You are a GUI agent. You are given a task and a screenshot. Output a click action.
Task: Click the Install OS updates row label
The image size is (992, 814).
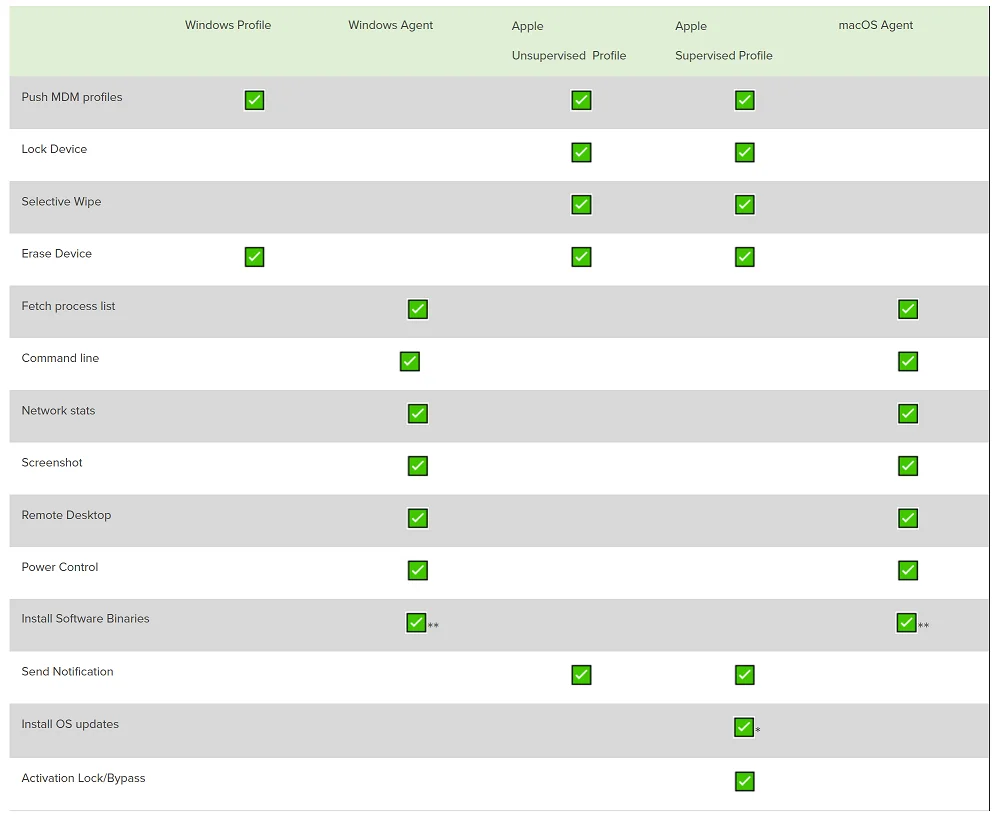tap(70, 724)
